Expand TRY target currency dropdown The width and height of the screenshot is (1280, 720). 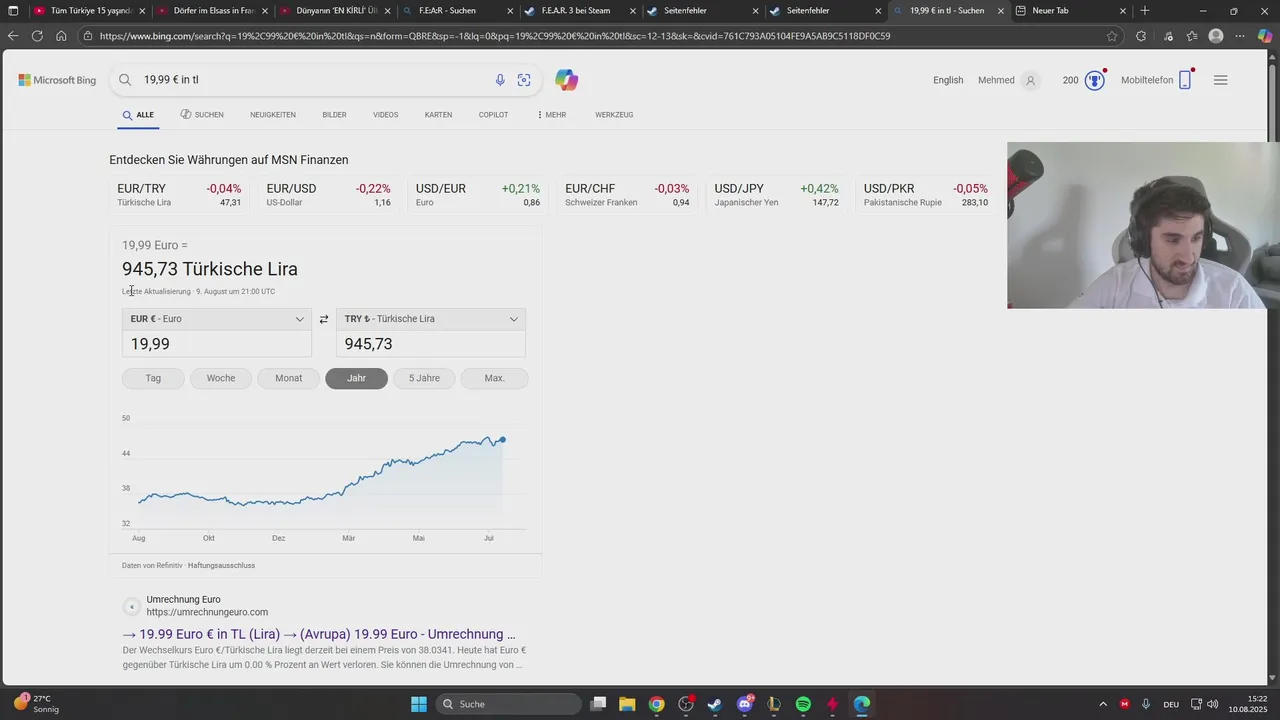click(431, 319)
